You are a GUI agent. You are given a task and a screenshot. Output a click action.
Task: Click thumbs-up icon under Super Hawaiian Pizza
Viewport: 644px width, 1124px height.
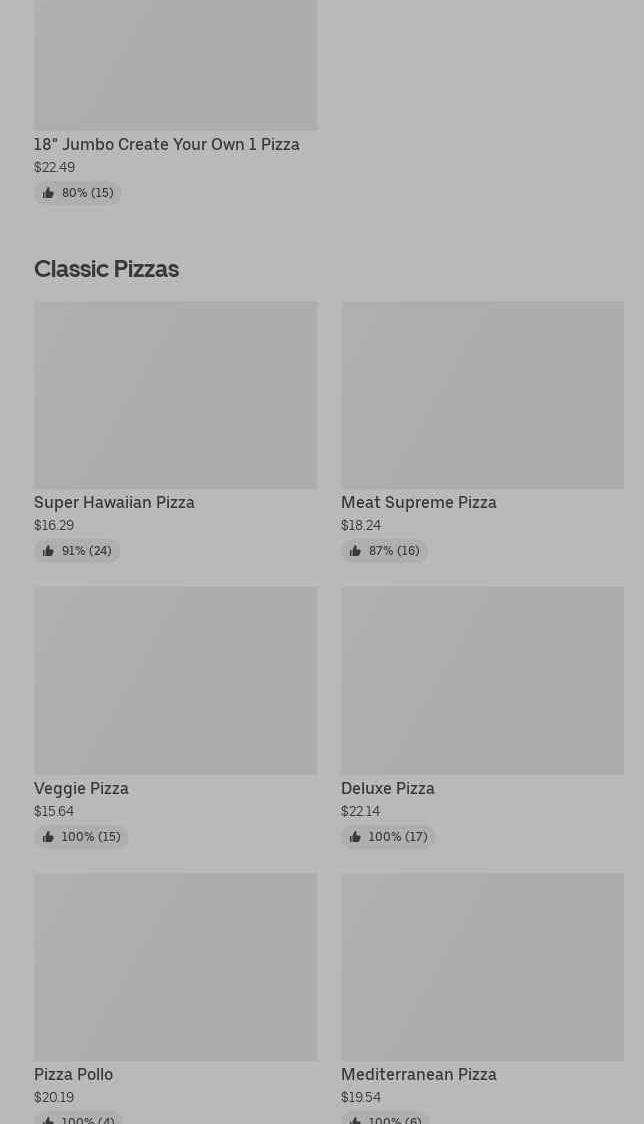click(x=48, y=551)
